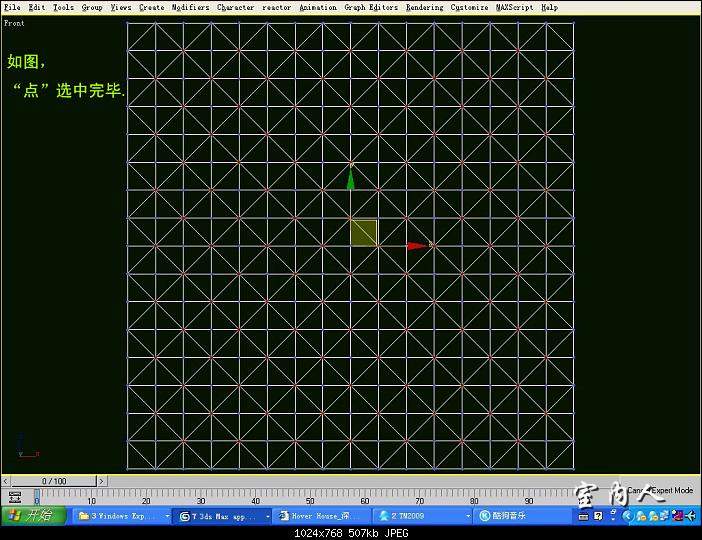Viewport: 702px width, 540px height.
Task: Step time slider back with left arrow
Action: click(x=5, y=481)
